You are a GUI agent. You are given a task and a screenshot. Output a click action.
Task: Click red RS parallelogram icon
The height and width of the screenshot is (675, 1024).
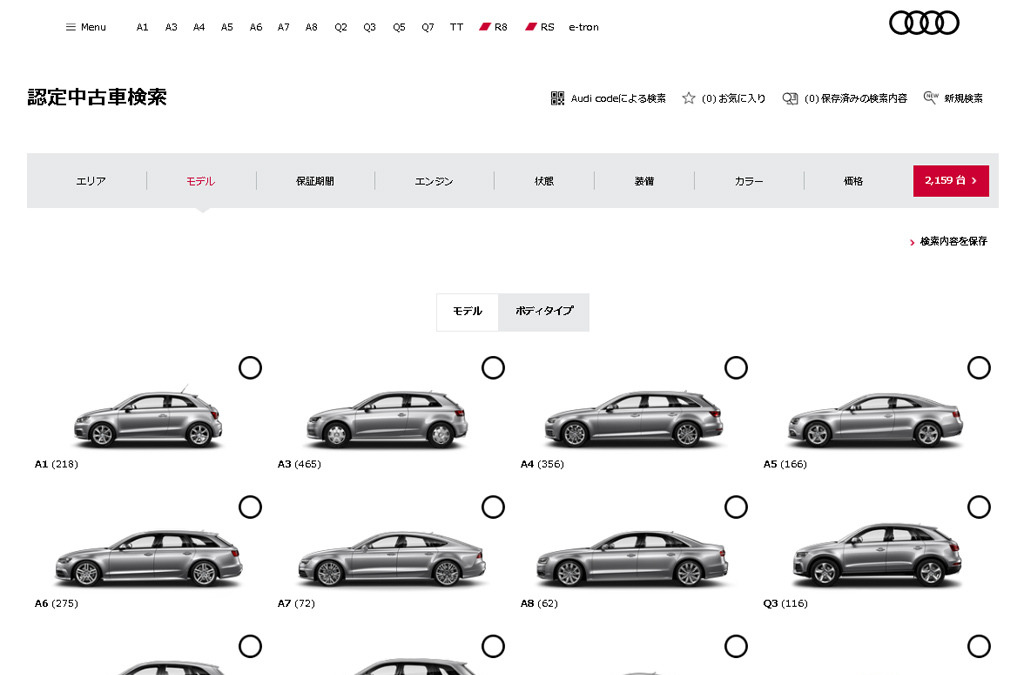[531, 27]
